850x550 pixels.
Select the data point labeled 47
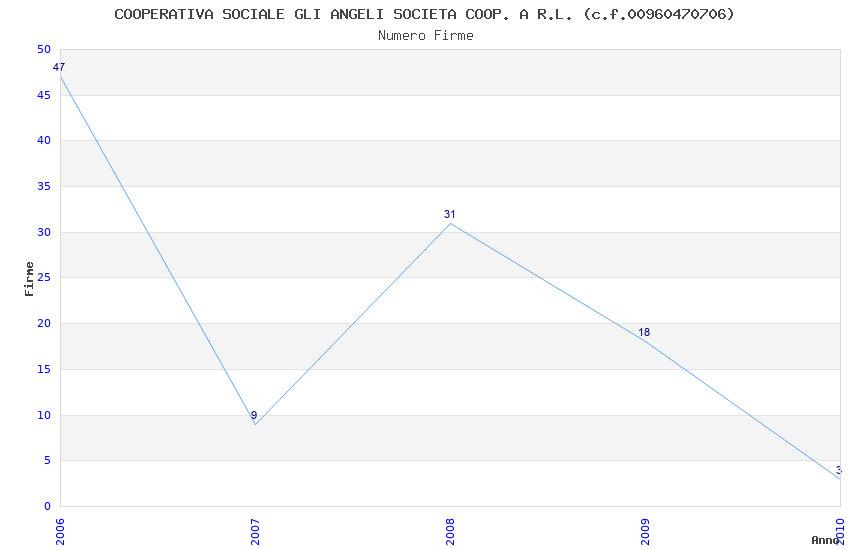click(x=60, y=77)
